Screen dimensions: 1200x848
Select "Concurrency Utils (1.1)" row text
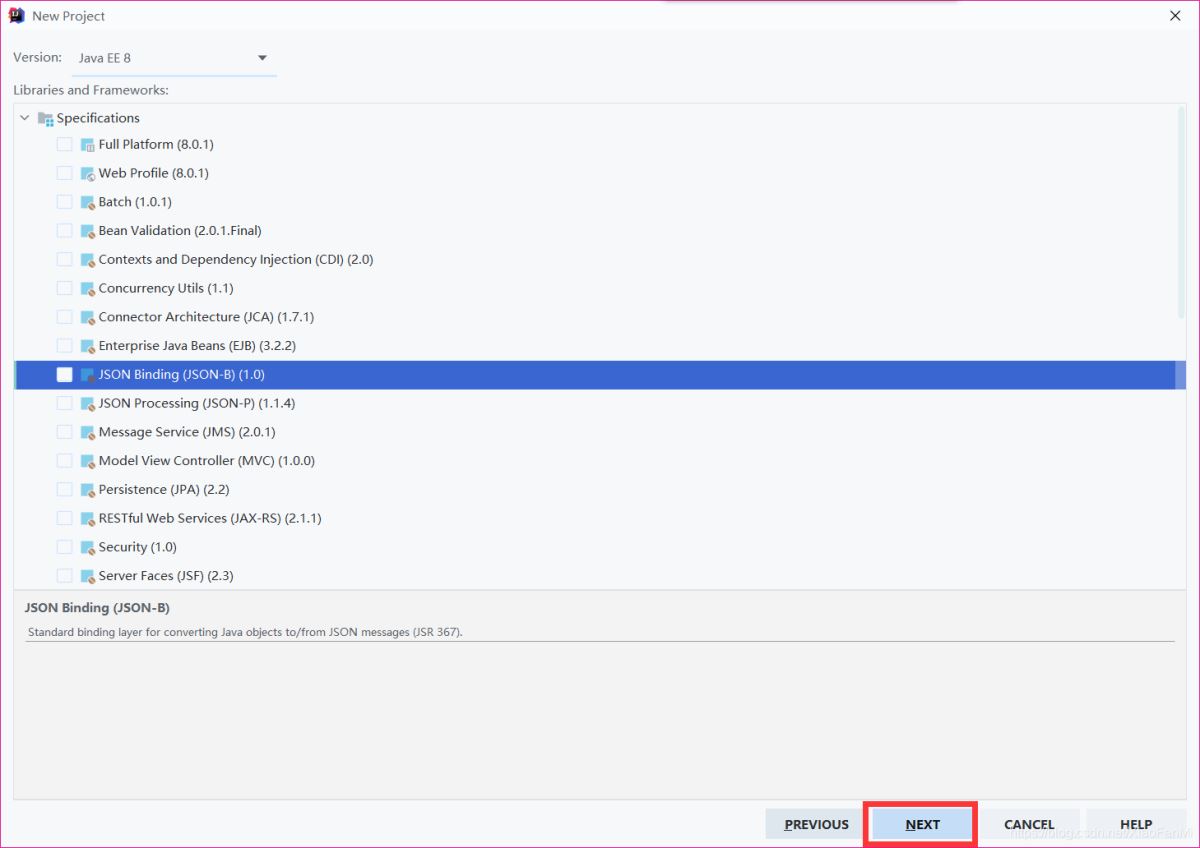click(x=166, y=288)
